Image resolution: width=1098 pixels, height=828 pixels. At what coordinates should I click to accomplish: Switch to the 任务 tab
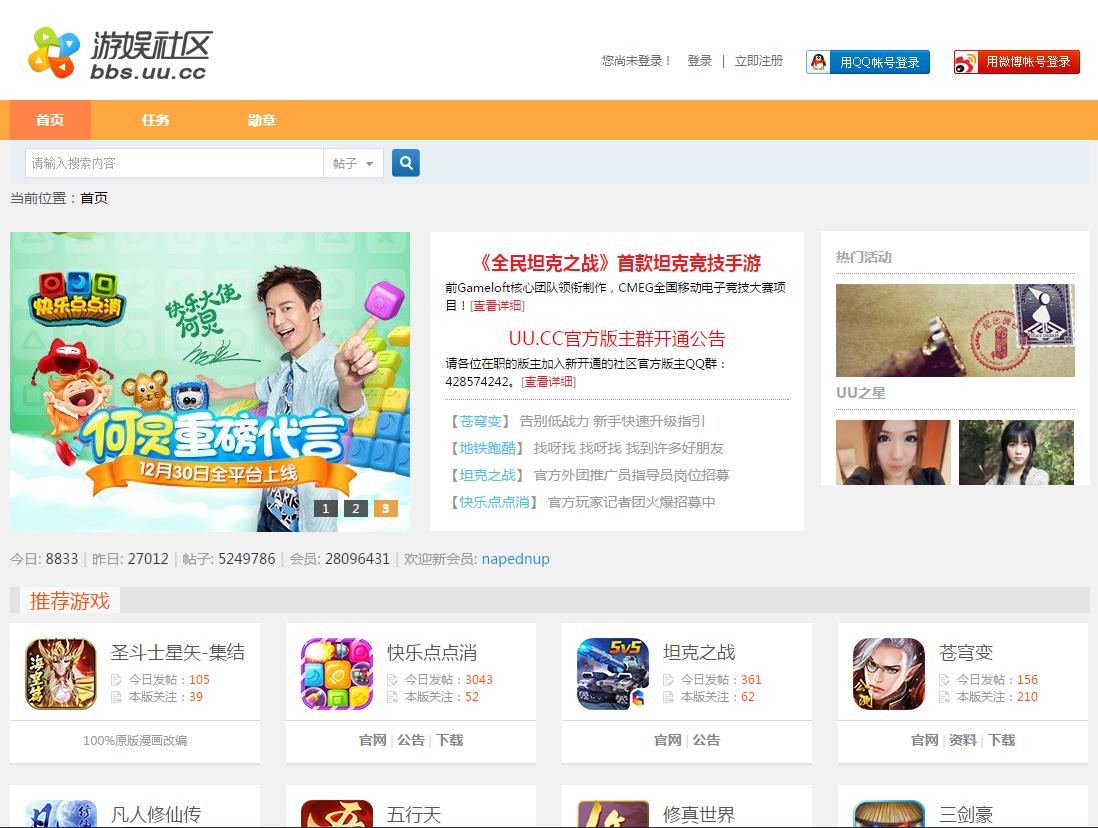pos(155,120)
